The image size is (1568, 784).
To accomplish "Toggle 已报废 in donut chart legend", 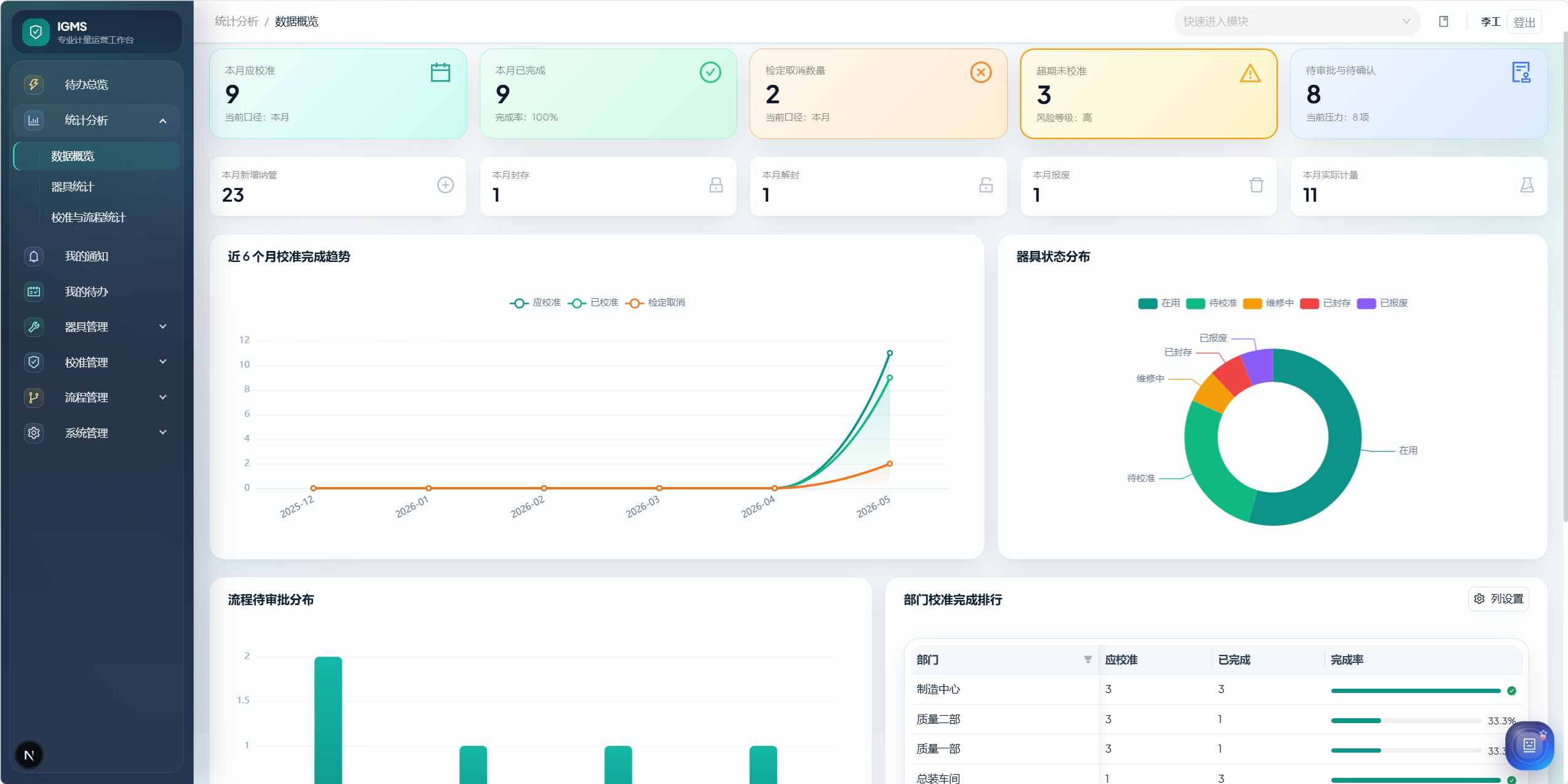I will click(x=1383, y=304).
